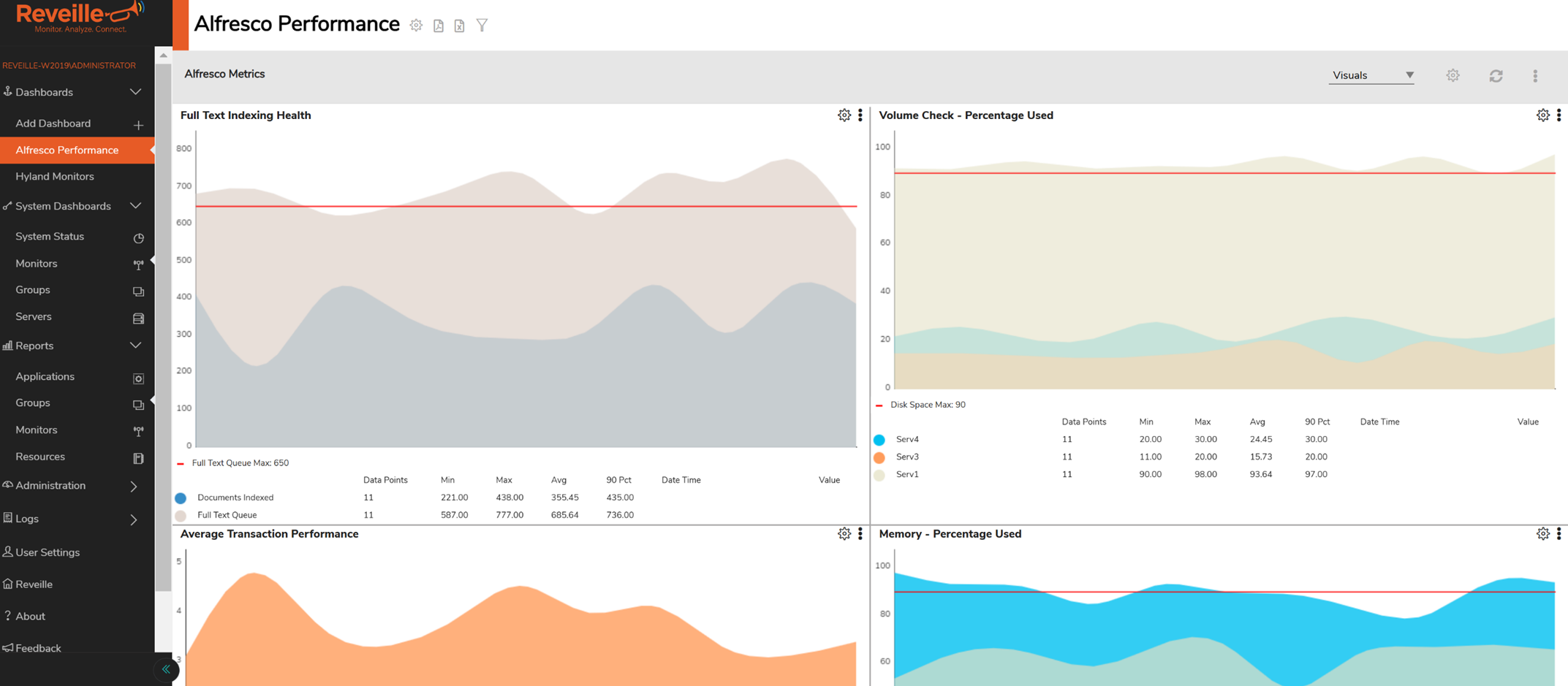
Task: Click the plus icon next to Add Dashboard
Action: click(138, 125)
